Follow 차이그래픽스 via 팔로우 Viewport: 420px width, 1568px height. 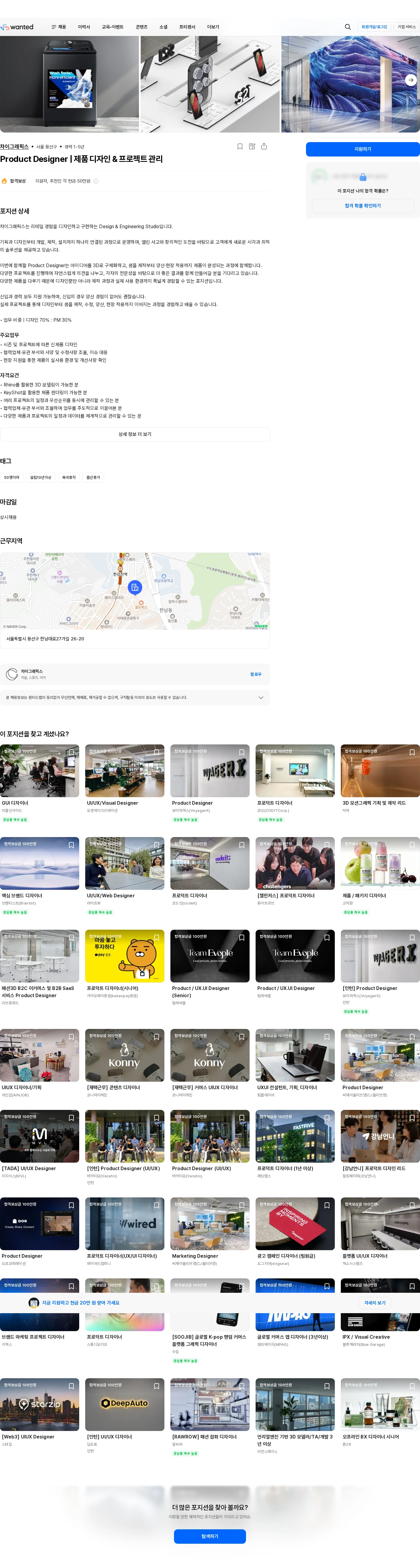coord(256,674)
